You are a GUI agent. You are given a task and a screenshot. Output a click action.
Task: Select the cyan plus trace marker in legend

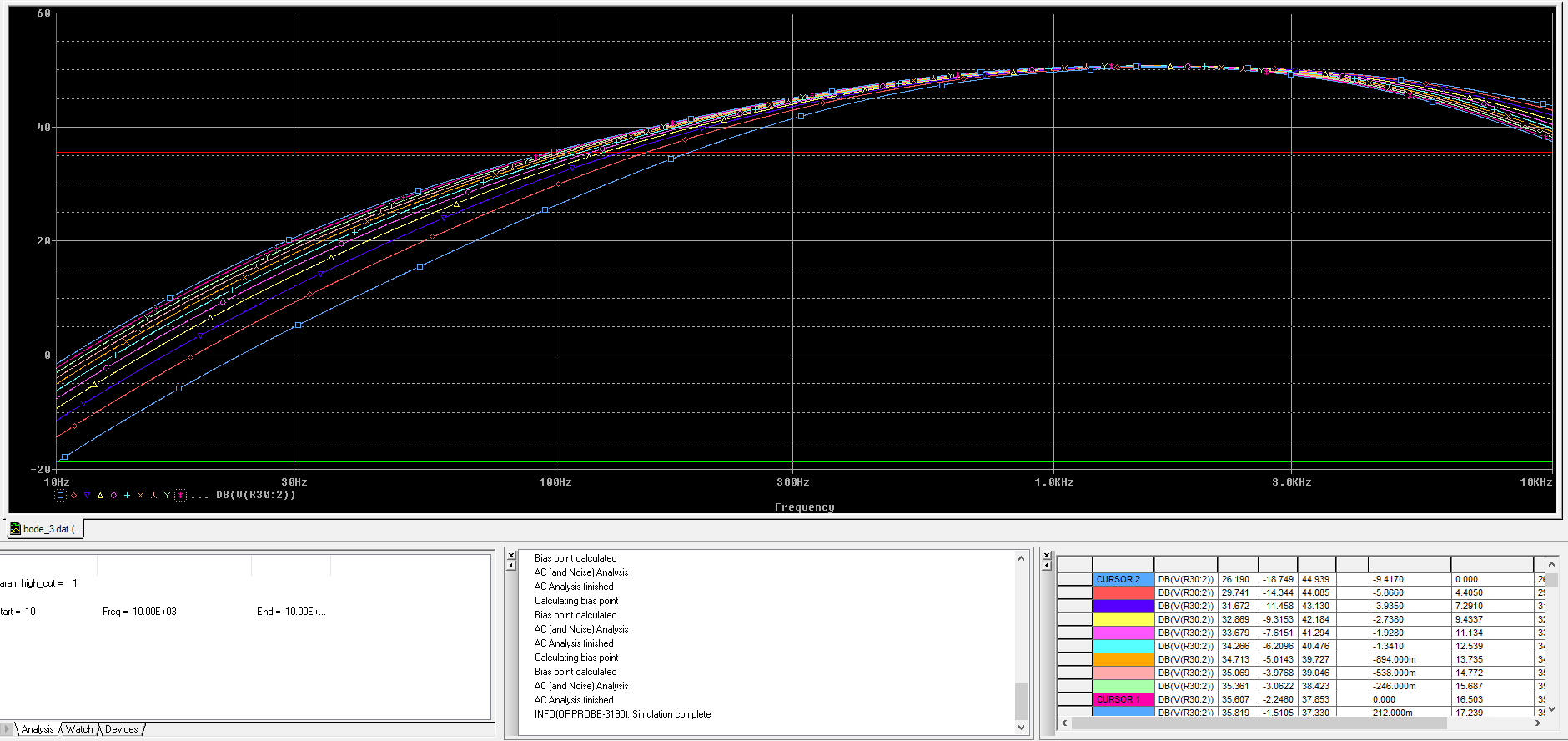(127, 496)
